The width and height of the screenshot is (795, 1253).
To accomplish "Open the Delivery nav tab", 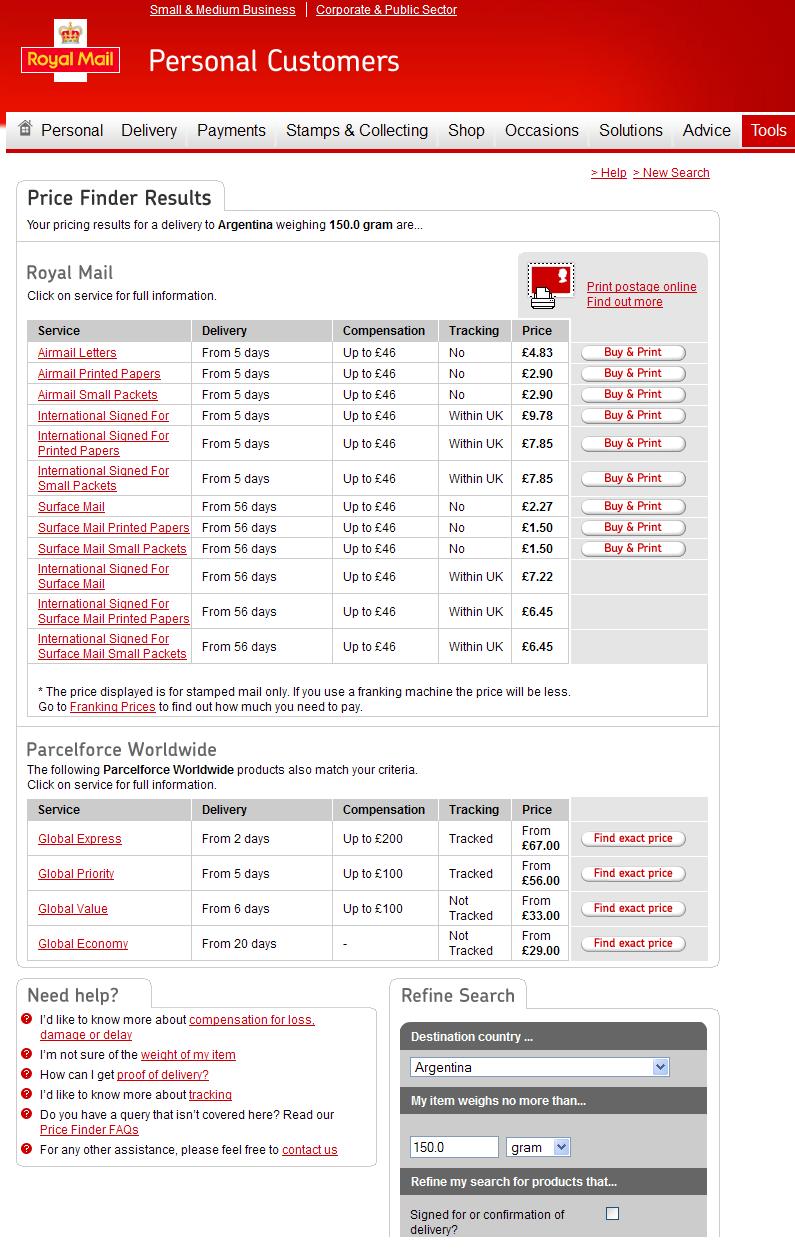I will 149,131.
